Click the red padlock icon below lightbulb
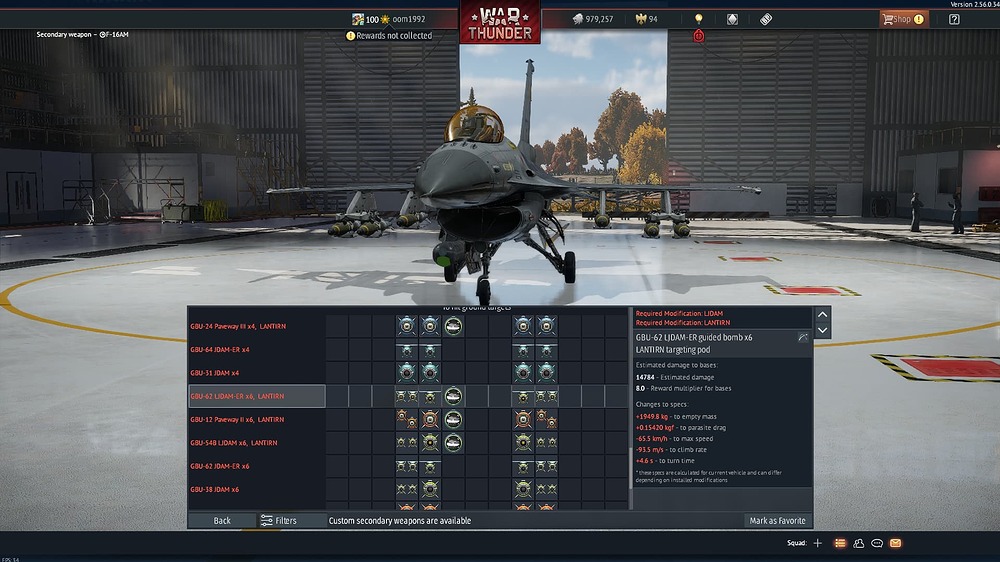Viewport: 1000px width, 562px height. [x=698, y=36]
